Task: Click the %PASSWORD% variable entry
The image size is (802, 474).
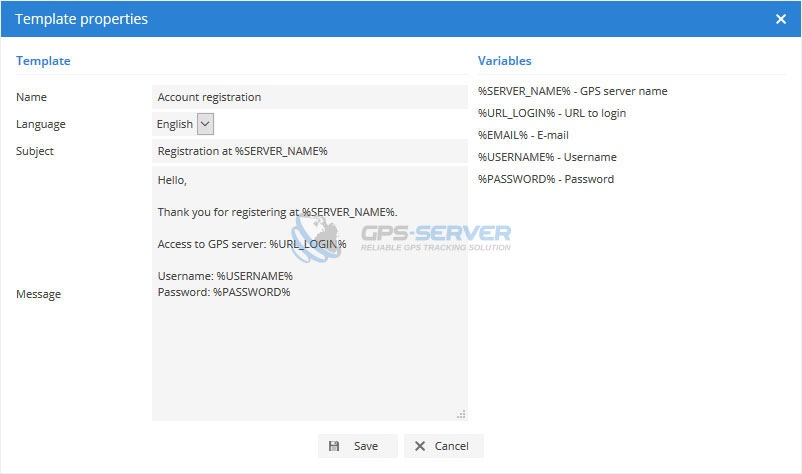Action: 546,179
